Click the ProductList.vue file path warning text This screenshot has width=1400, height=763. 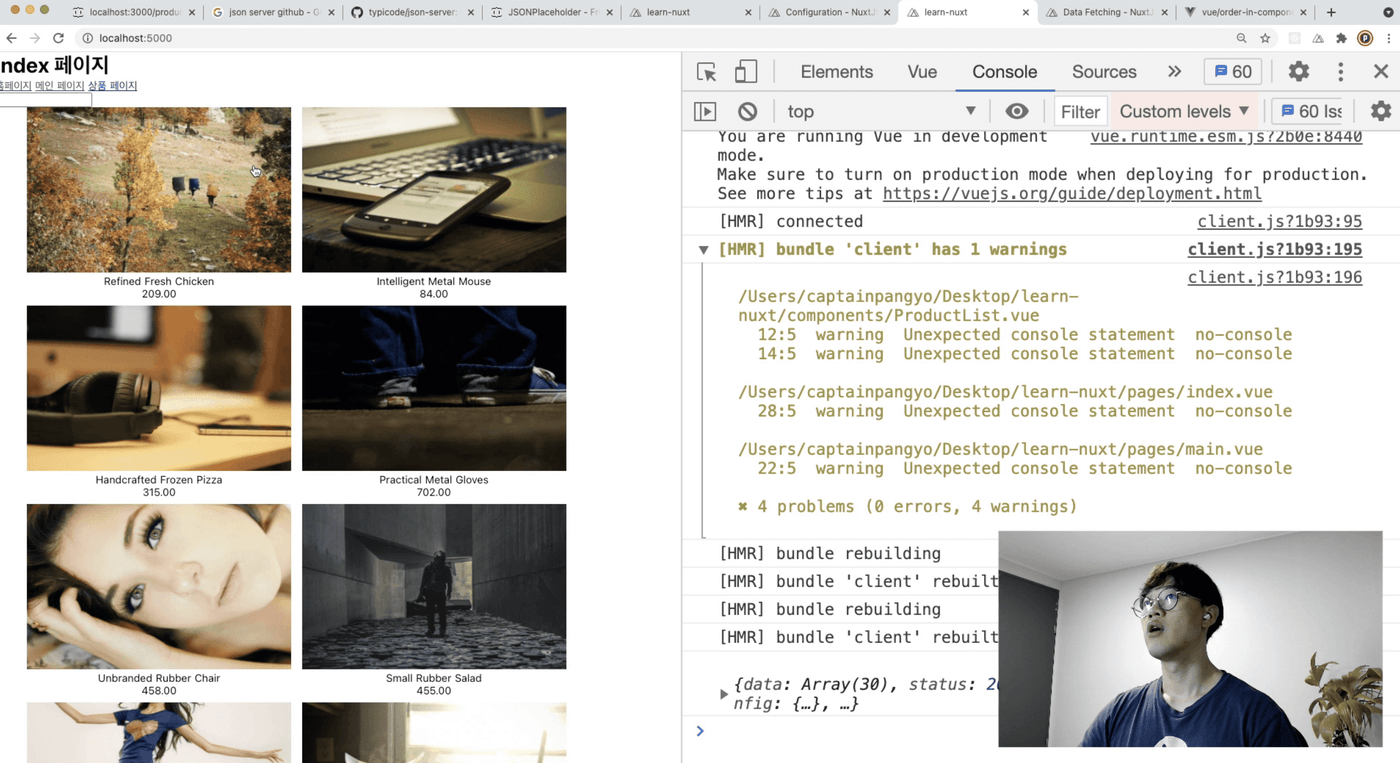coord(908,307)
